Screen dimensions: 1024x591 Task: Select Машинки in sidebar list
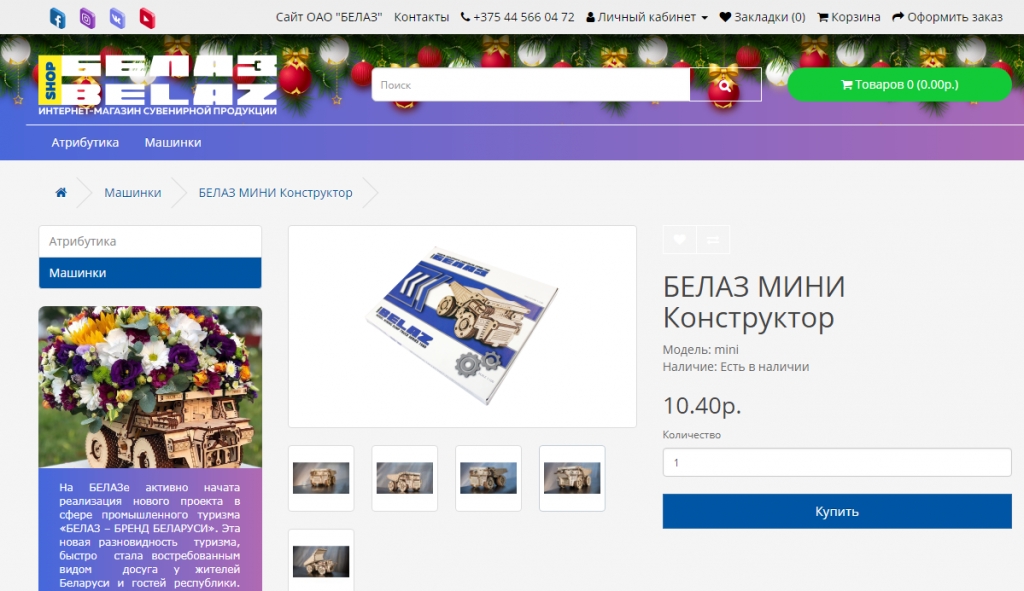[x=150, y=273]
